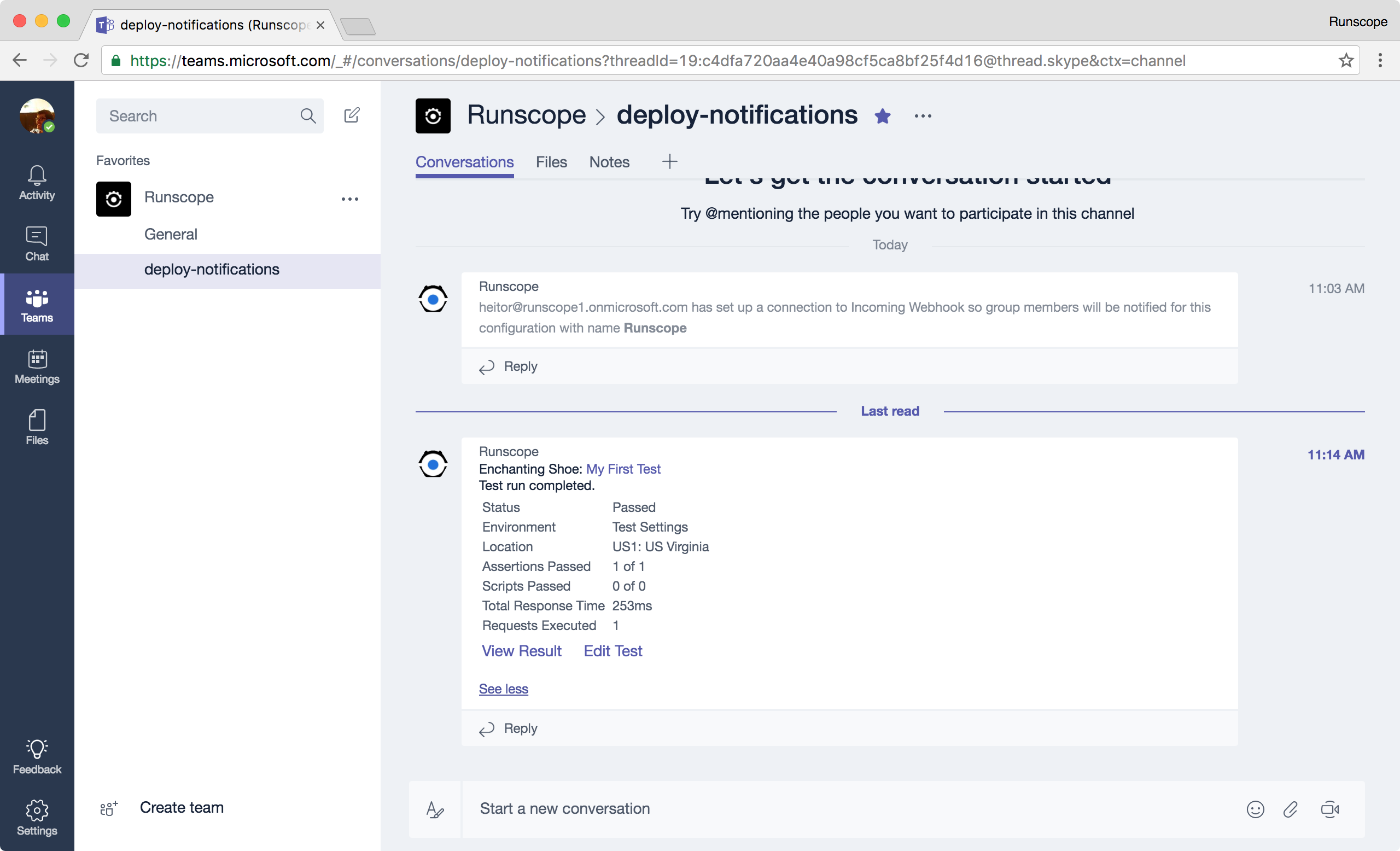Image resolution: width=1400 pixels, height=851 pixels.
Task: Open the emoji picker
Action: coord(1255,809)
